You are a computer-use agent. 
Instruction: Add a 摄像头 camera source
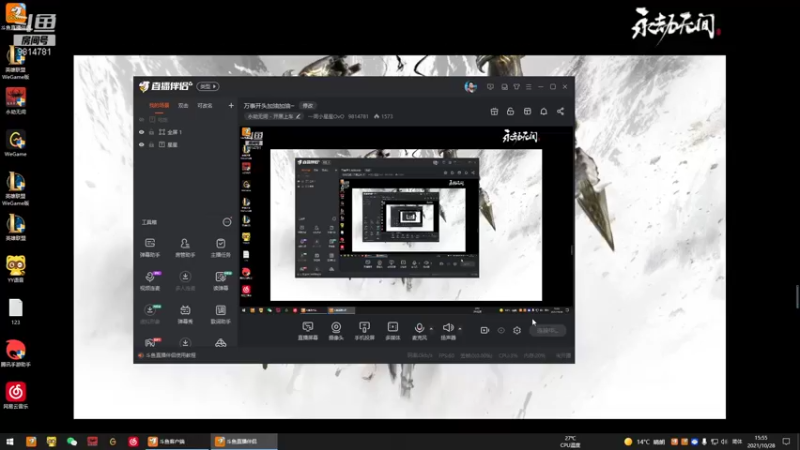click(x=336, y=331)
